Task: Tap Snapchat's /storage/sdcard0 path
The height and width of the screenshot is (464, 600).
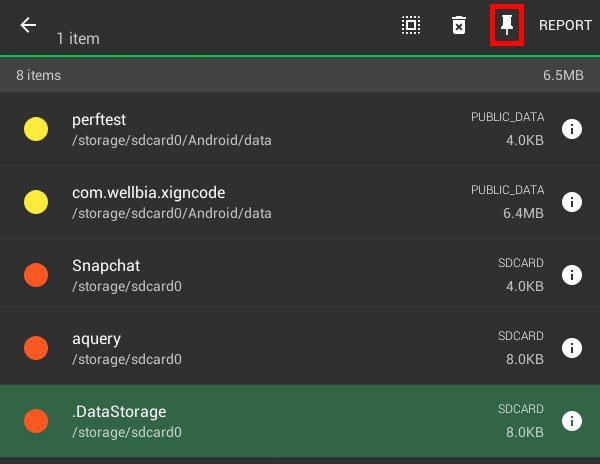Action: pyautogui.click(x=127, y=287)
